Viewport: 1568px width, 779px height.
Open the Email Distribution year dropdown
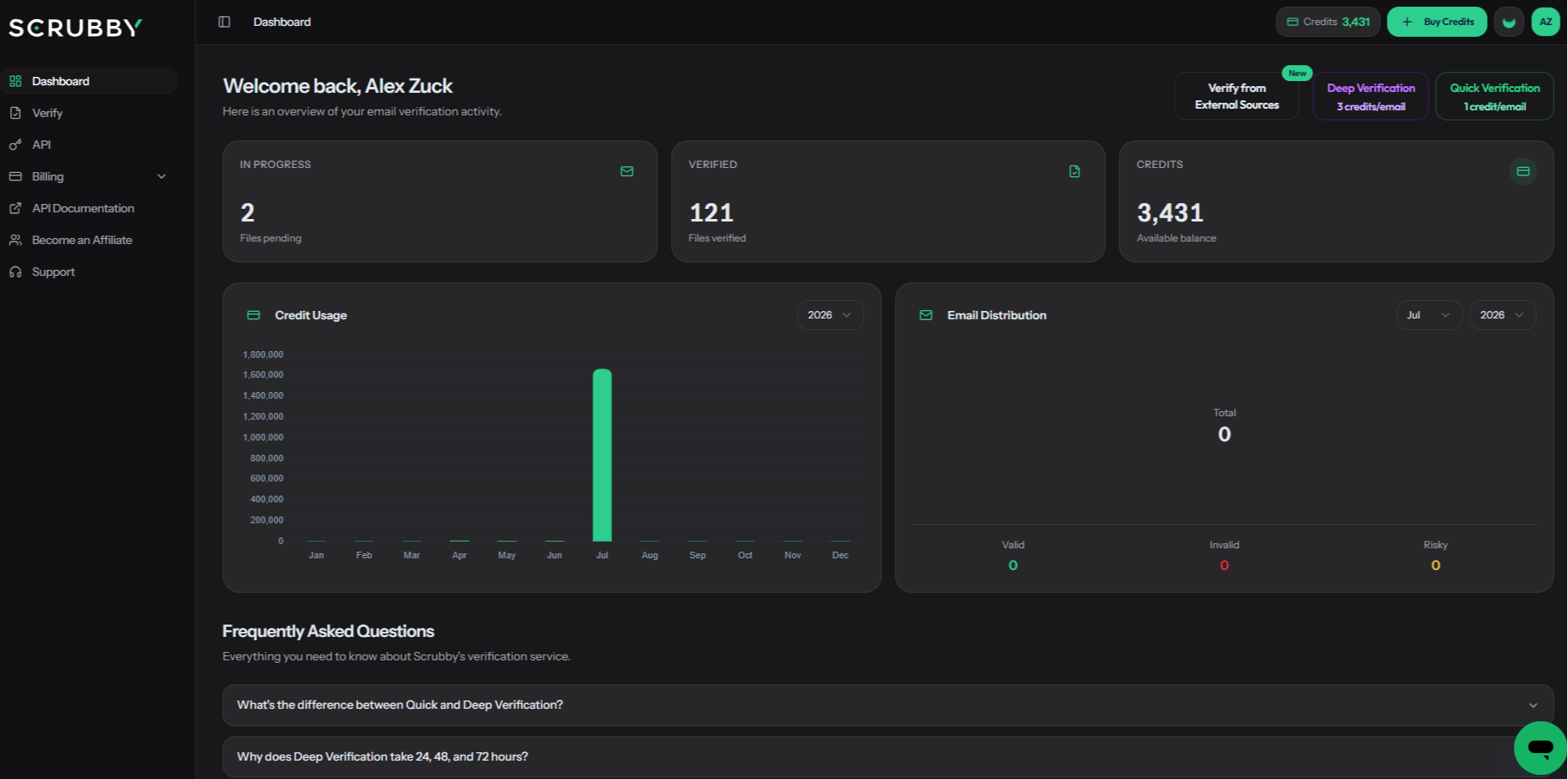[1502, 315]
